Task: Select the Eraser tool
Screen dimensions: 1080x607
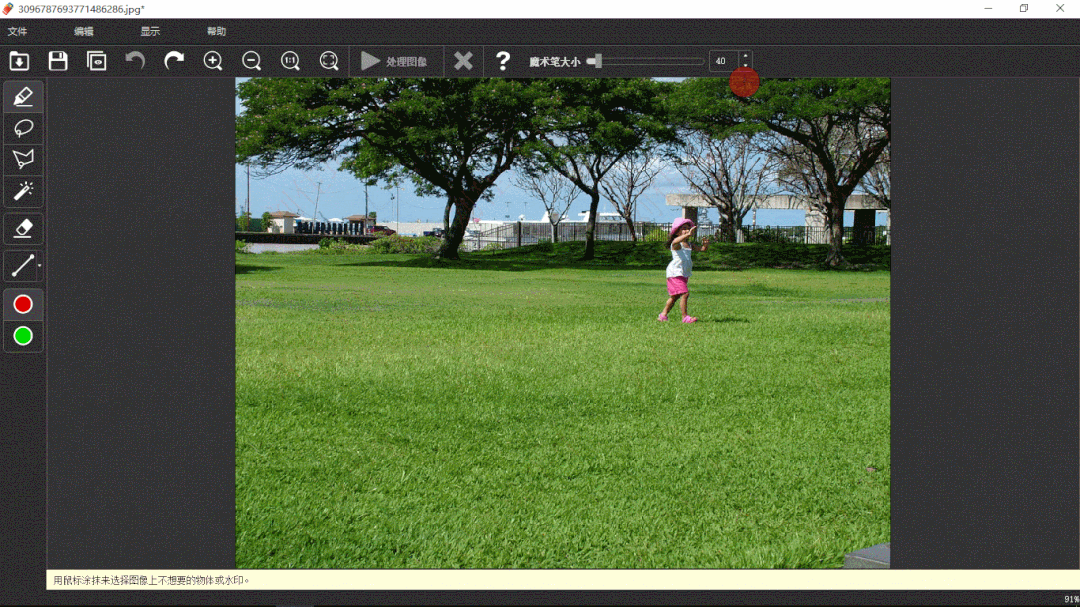Action: pyautogui.click(x=23, y=228)
